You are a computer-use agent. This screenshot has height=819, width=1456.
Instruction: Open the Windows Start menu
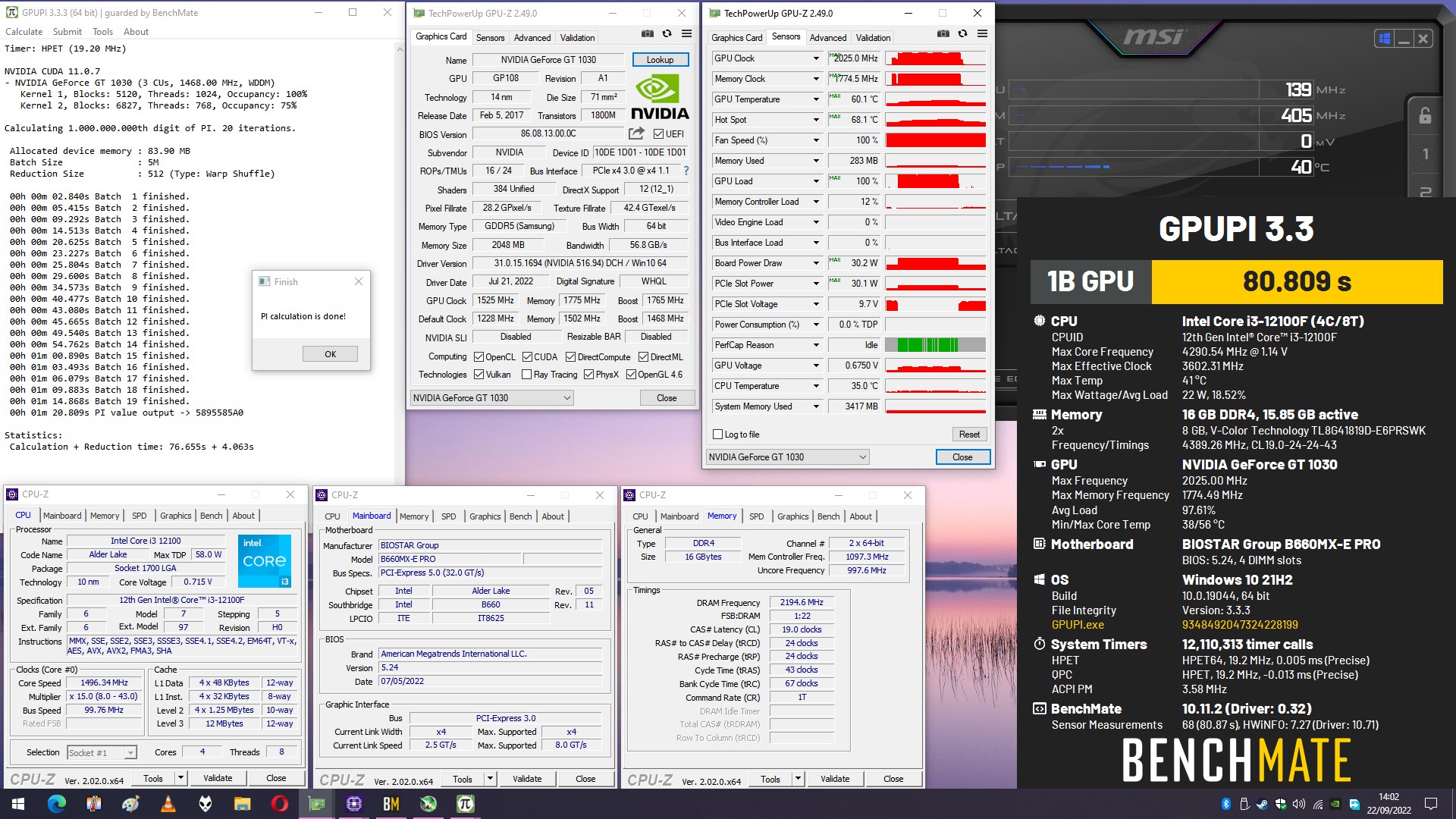tap(18, 804)
